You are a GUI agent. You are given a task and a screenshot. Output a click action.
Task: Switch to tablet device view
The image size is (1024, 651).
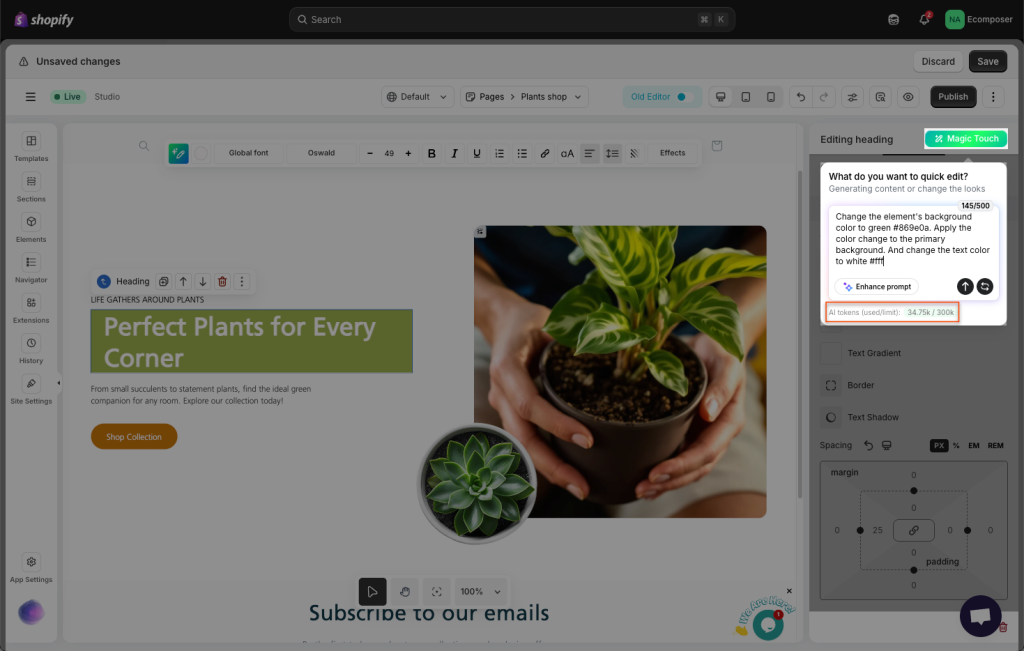[x=746, y=97]
